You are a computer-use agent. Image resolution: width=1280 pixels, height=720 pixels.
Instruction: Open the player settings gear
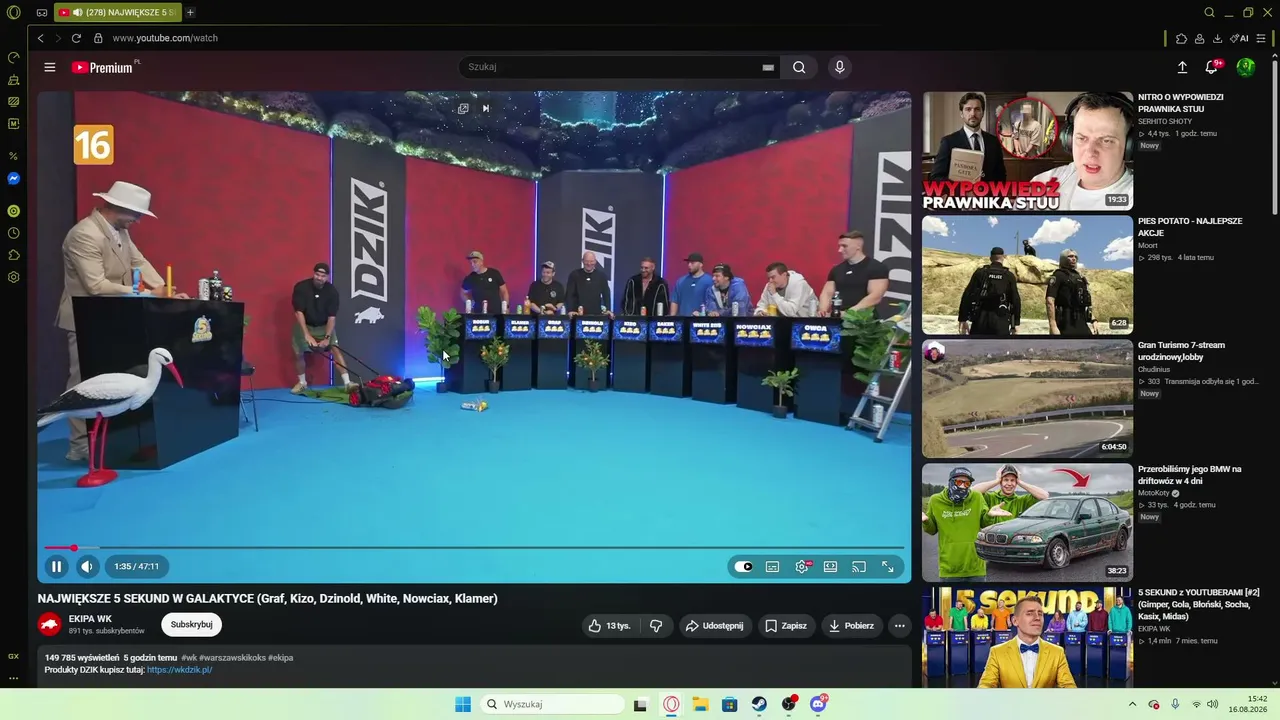click(802, 566)
